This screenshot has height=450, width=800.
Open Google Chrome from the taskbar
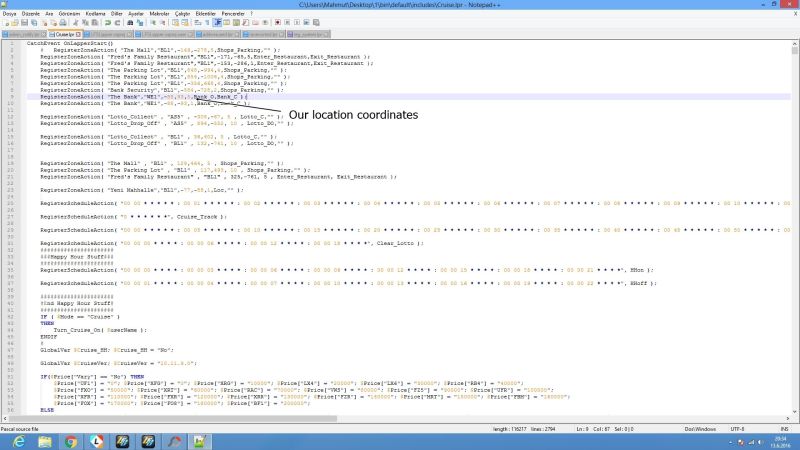(71, 441)
